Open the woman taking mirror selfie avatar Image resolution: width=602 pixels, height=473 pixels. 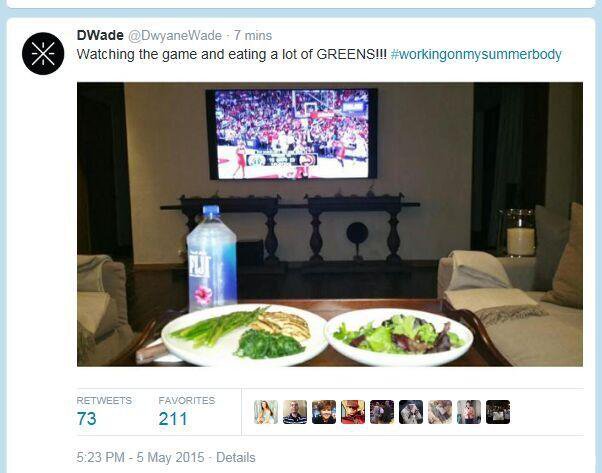(x=469, y=412)
